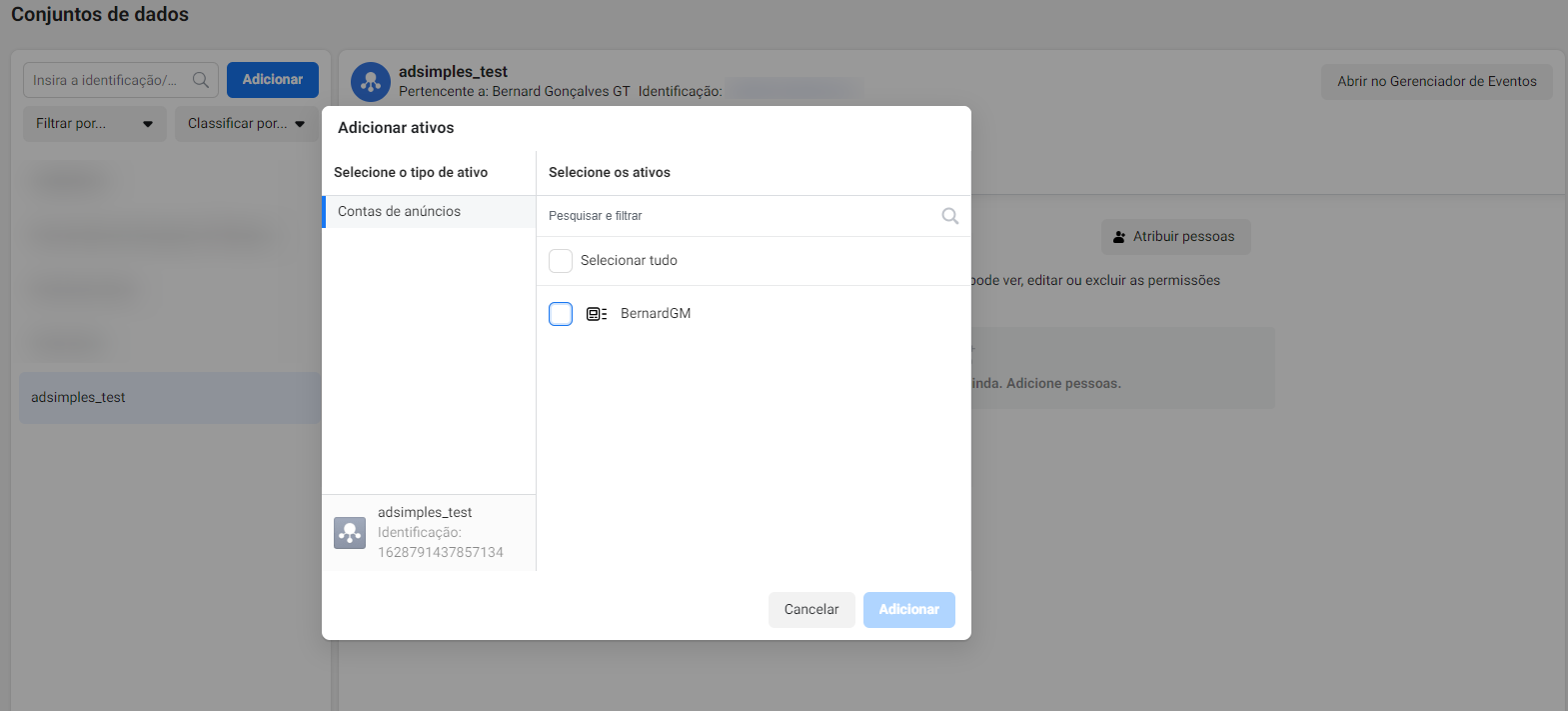Click the Selecione o tipo de ativo heading
The width and height of the screenshot is (1568, 711).
coord(411,173)
